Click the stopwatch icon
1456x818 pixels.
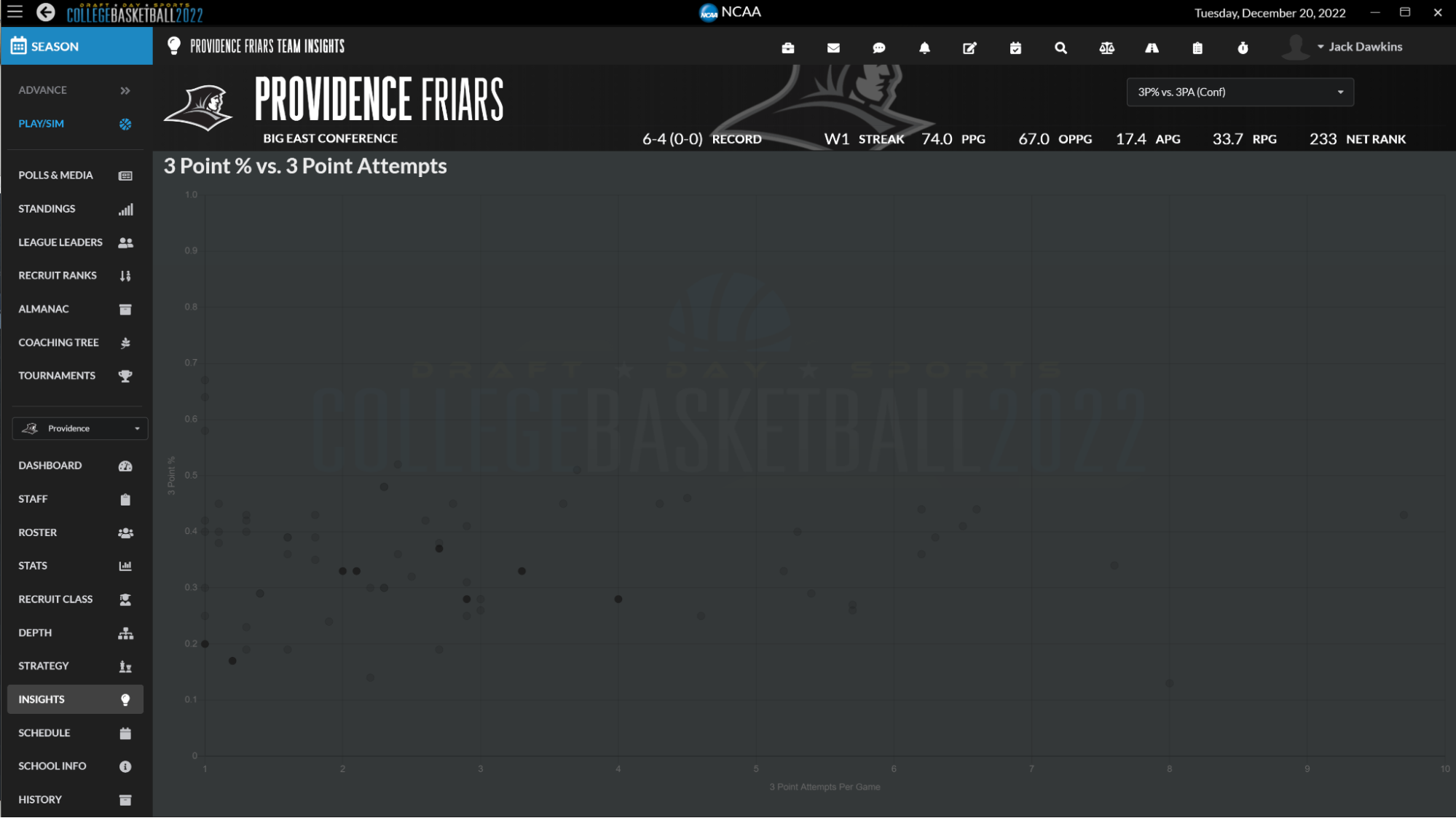pos(1243,47)
